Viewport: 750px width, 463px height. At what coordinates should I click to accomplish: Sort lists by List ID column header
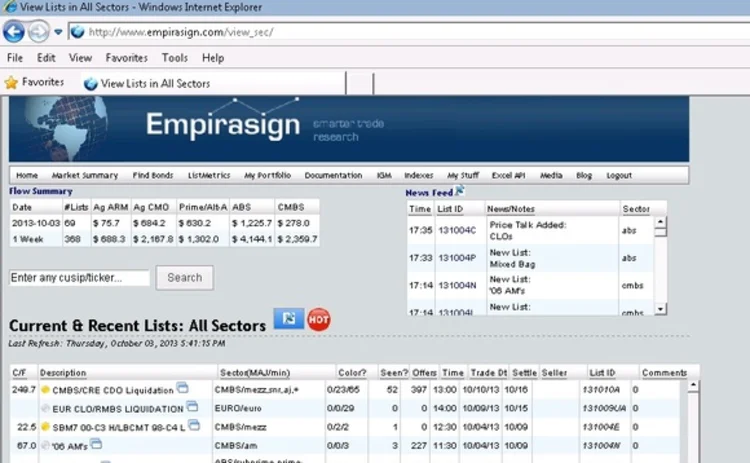point(602,373)
